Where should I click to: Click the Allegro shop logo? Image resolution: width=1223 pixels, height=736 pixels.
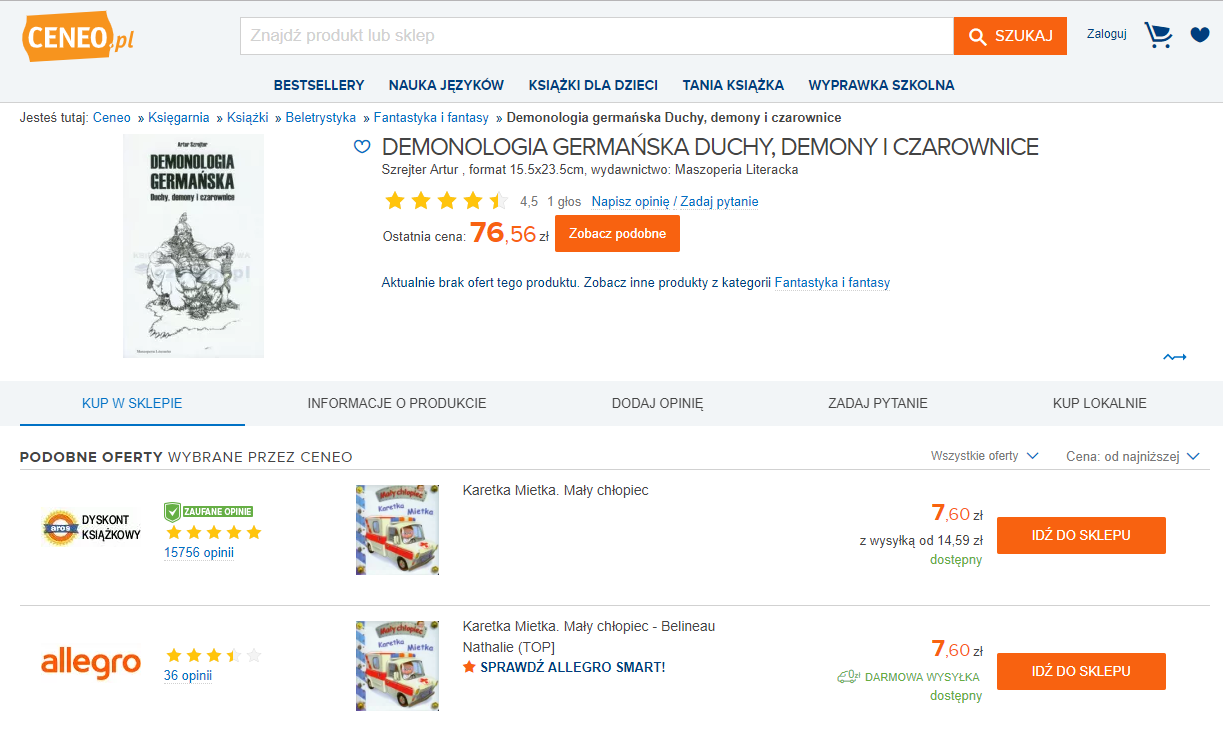(x=91, y=663)
